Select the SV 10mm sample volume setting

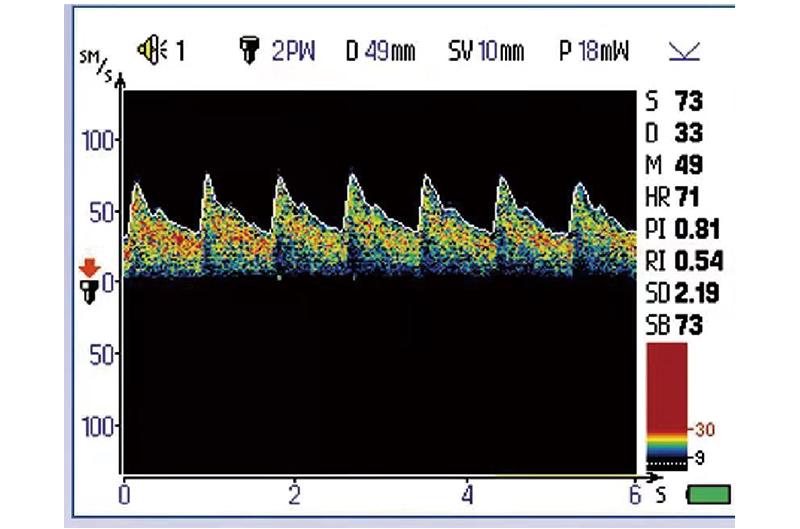click(x=485, y=51)
